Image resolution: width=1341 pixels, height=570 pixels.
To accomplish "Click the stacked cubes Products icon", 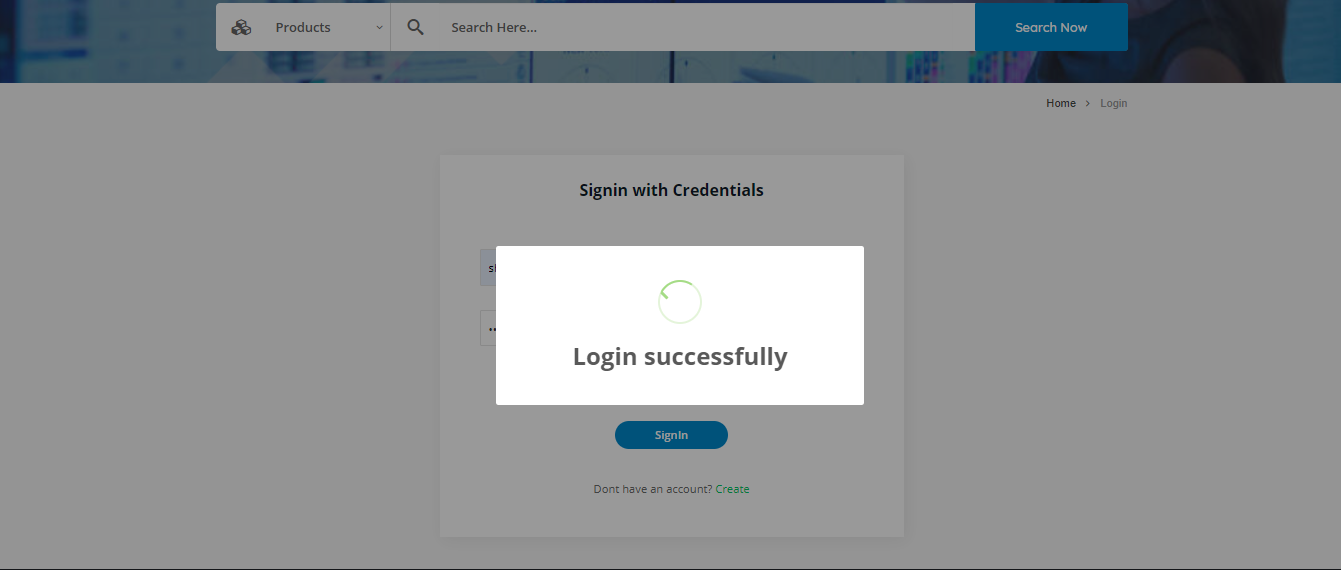I will pyautogui.click(x=241, y=28).
